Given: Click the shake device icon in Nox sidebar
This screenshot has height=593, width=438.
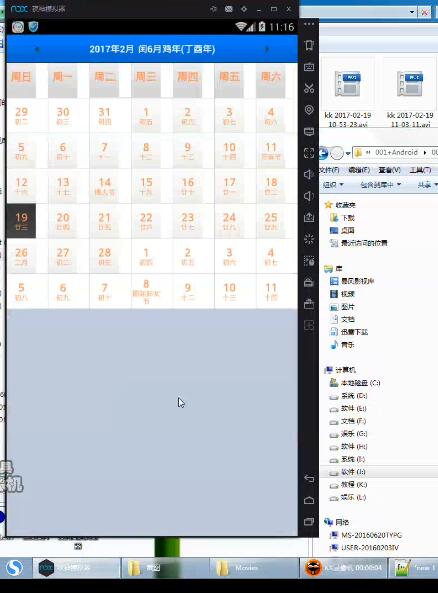Looking at the screenshot, I should coord(309,45).
